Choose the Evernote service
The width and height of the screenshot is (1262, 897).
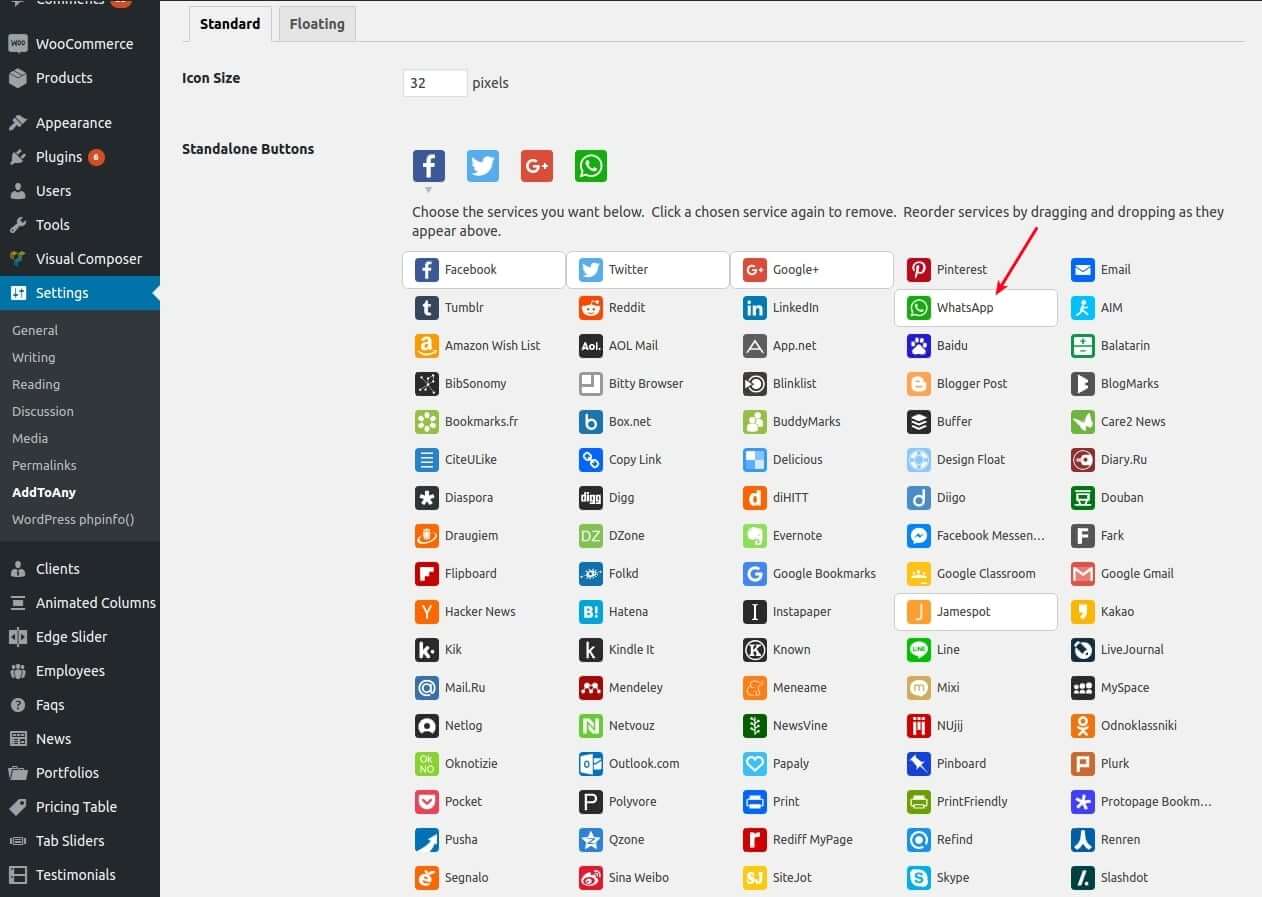811,536
